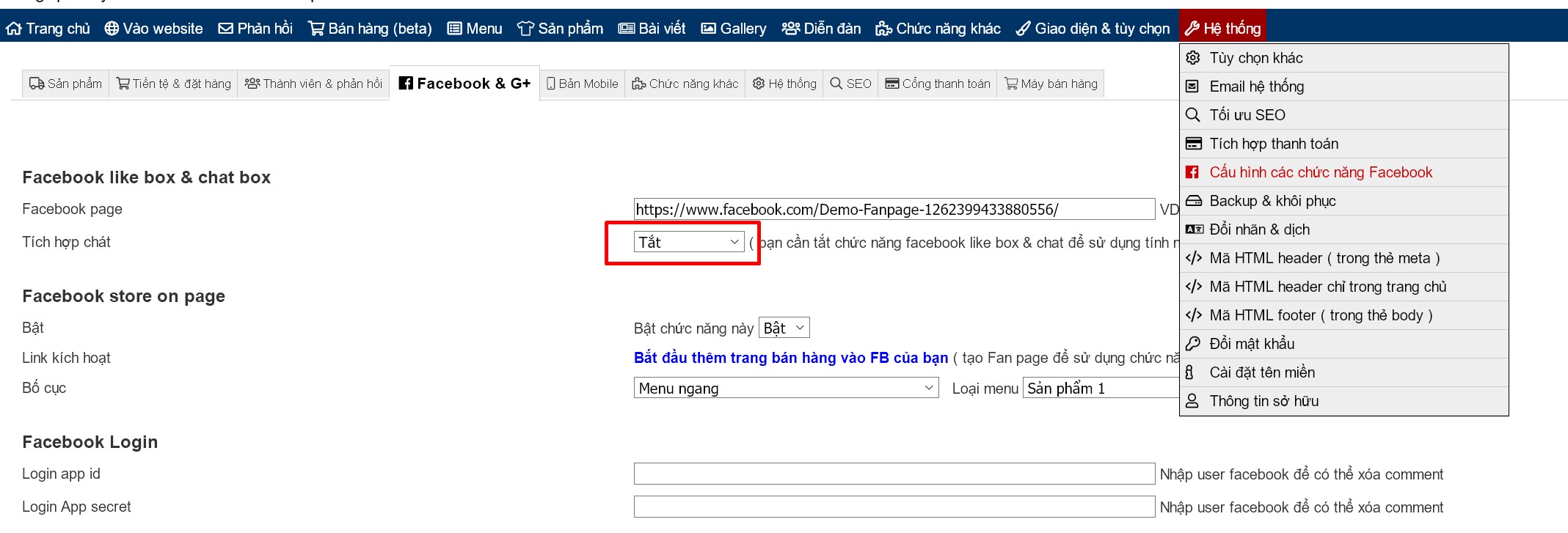Click the envelope icon beside Phản hồi
The image size is (1568, 533).
[x=226, y=29]
